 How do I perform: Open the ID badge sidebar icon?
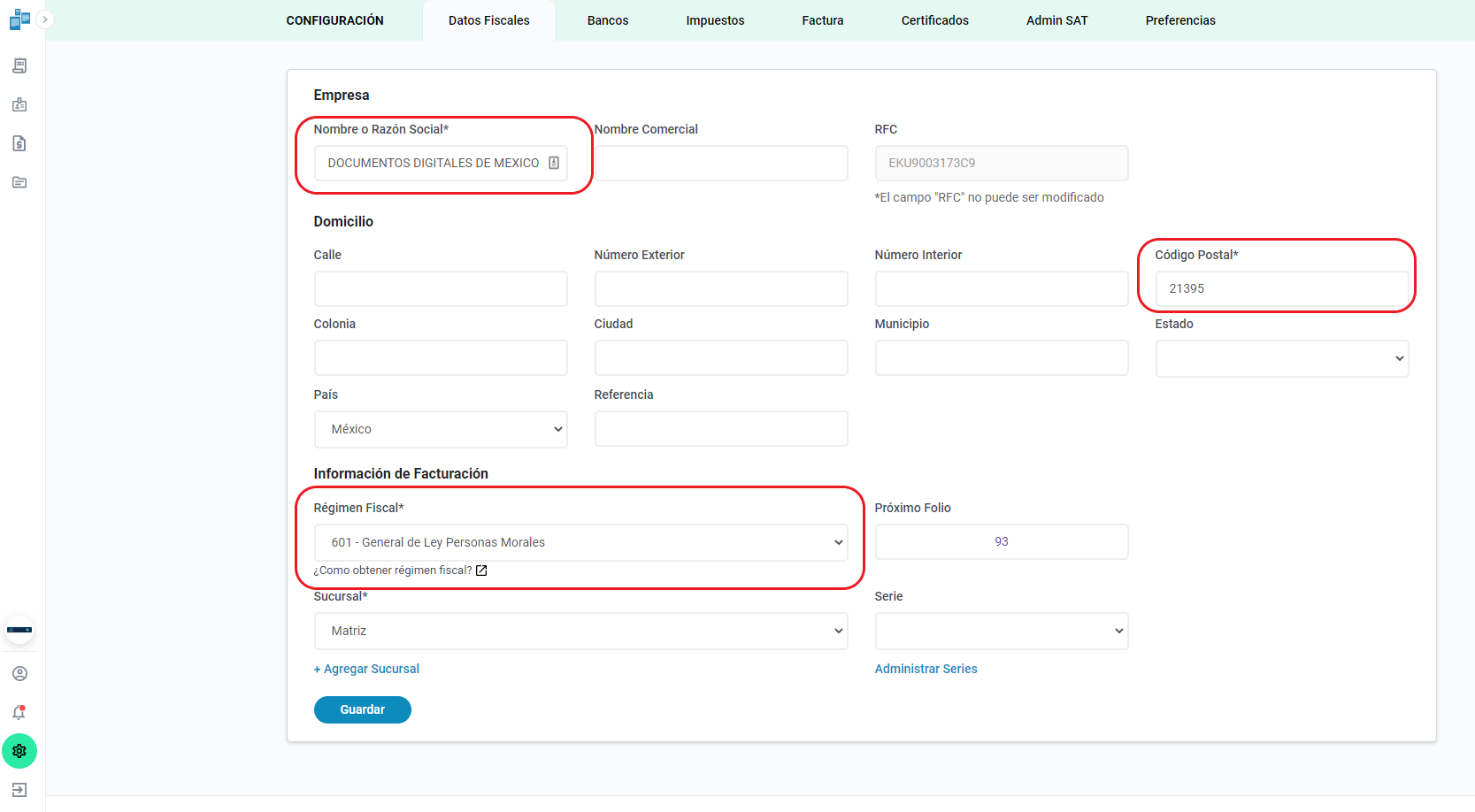tap(19, 104)
